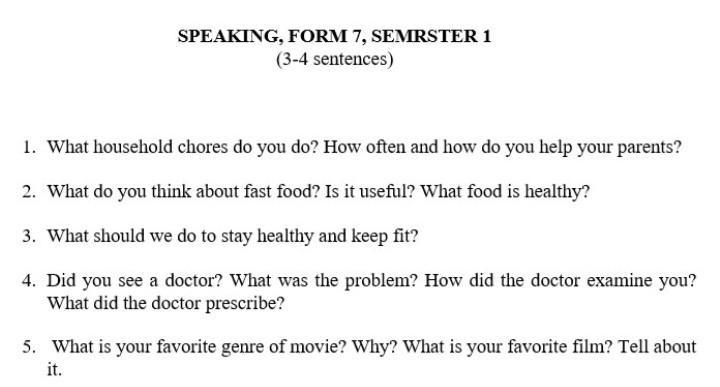This screenshot has height=387, width=720.
Task: Click the word 'Why?' in question 5
Action: click(374, 347)
